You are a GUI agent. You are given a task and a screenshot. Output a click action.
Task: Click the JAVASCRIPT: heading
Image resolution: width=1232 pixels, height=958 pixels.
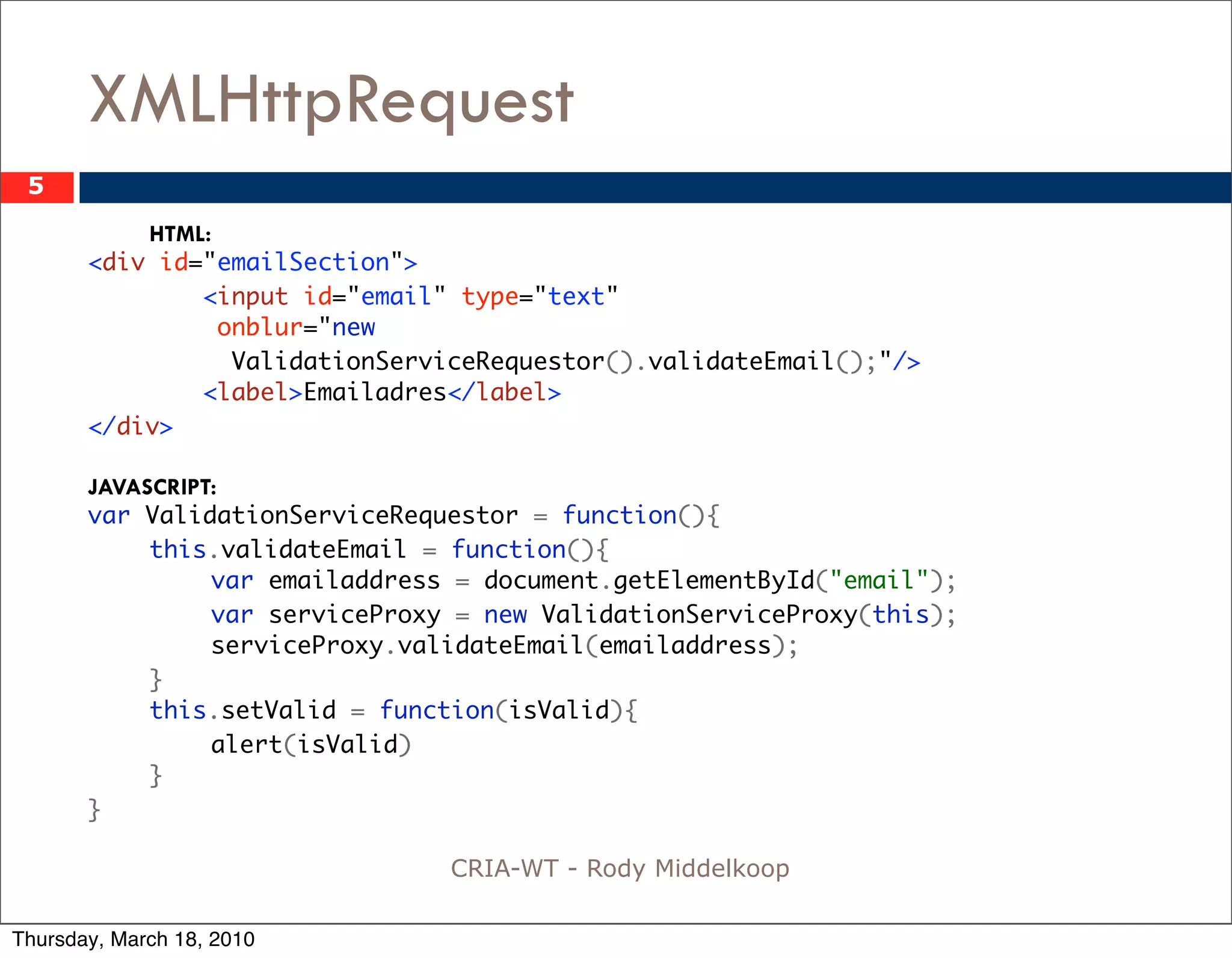152,487
